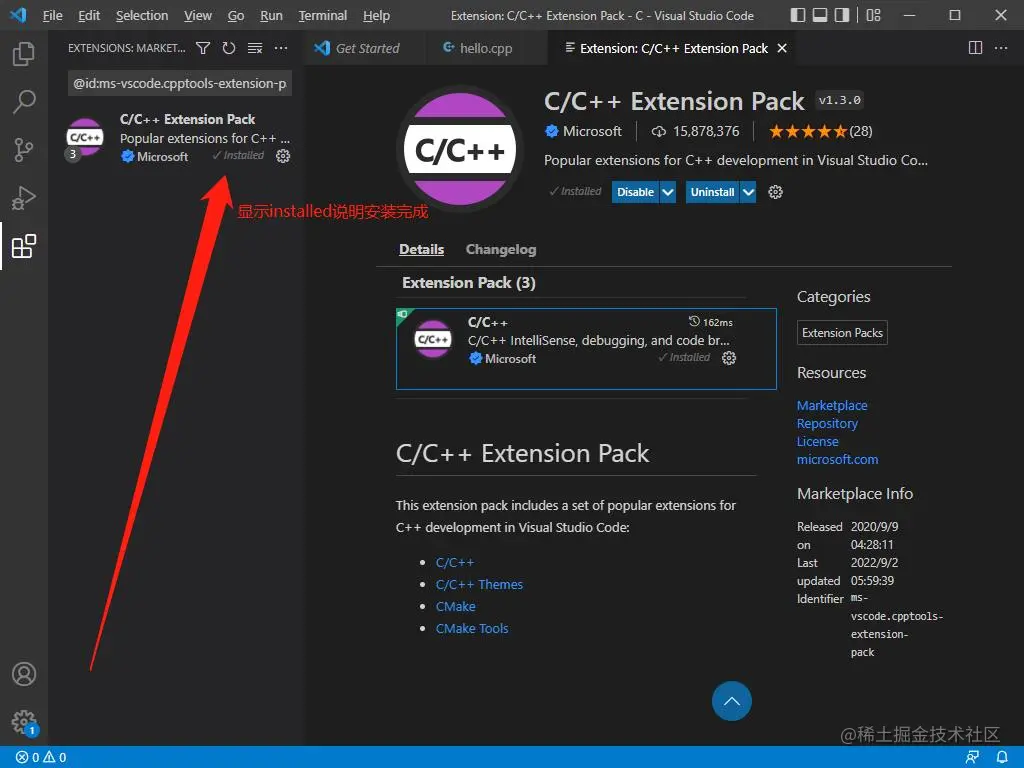1024x768 pixels.
Task: Open the Source Control view
Action: 24,150
